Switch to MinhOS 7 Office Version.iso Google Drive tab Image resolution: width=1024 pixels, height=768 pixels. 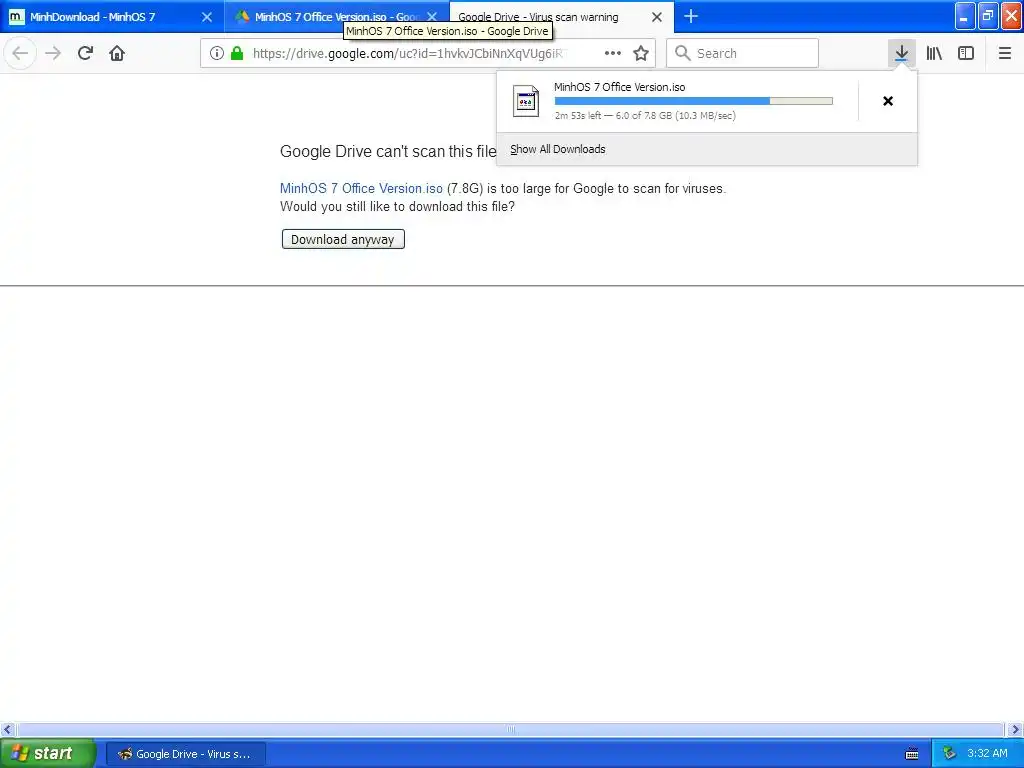click(x=327, y=12)
